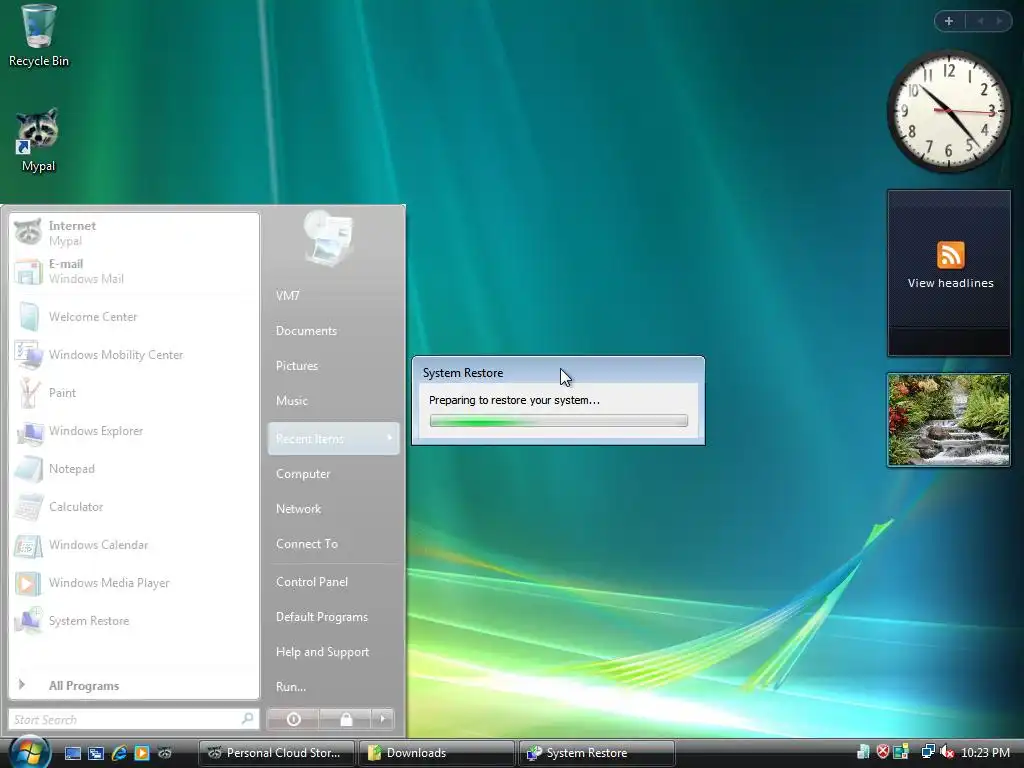
Task: Open Calculator from the Start menu
Action: [134, 507]
